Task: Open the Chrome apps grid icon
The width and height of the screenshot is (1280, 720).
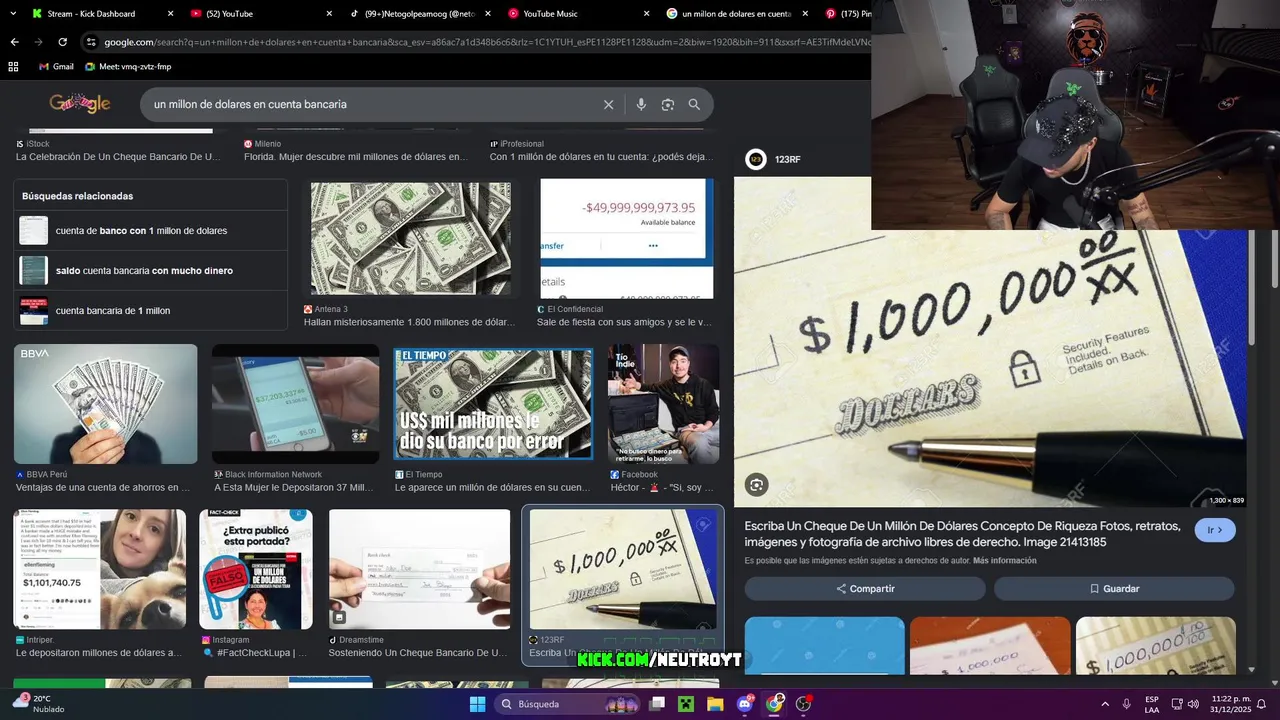Action: click(x=13, y=66)
